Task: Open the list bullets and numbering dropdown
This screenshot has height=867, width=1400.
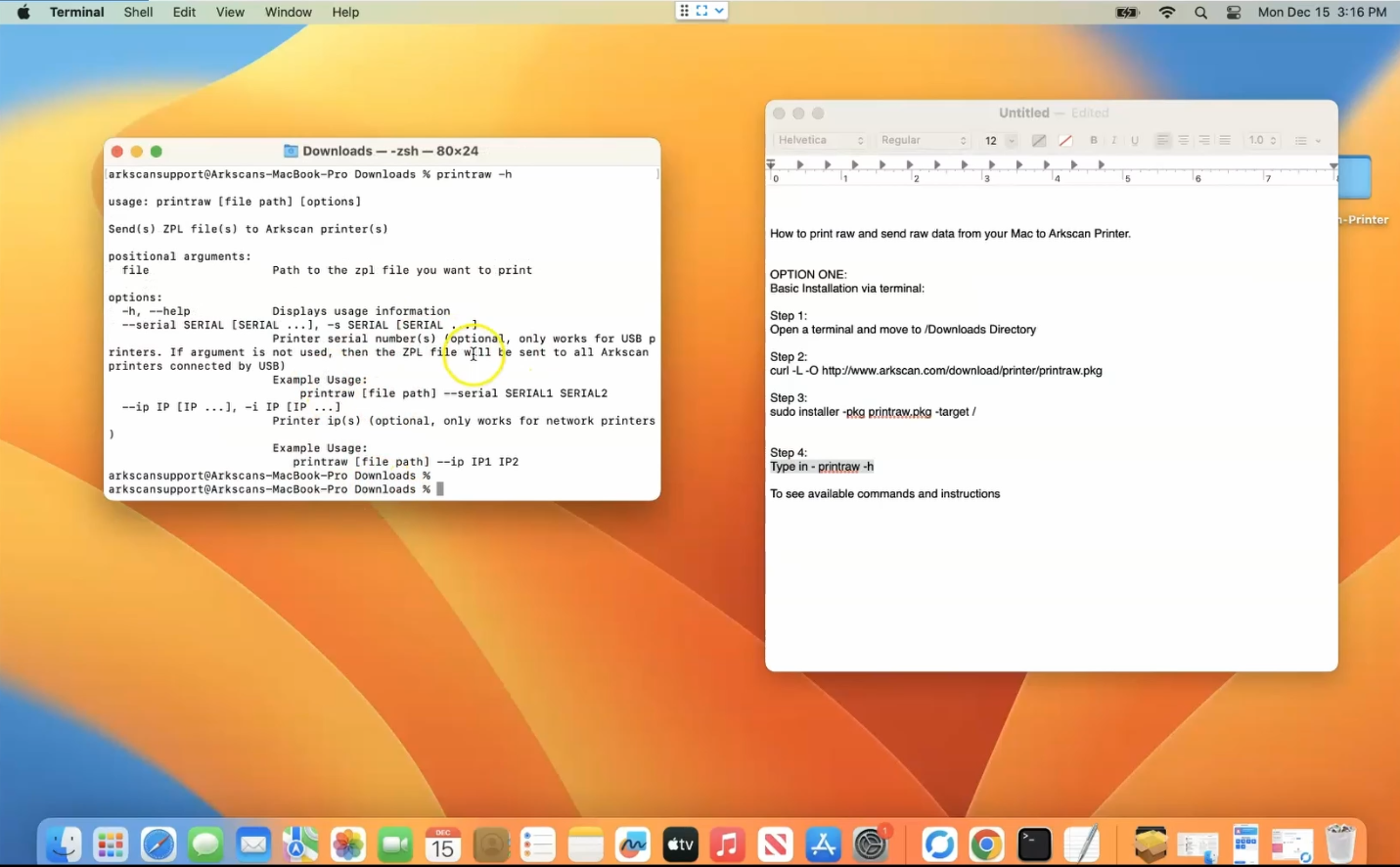Action: click(1308, 140)
